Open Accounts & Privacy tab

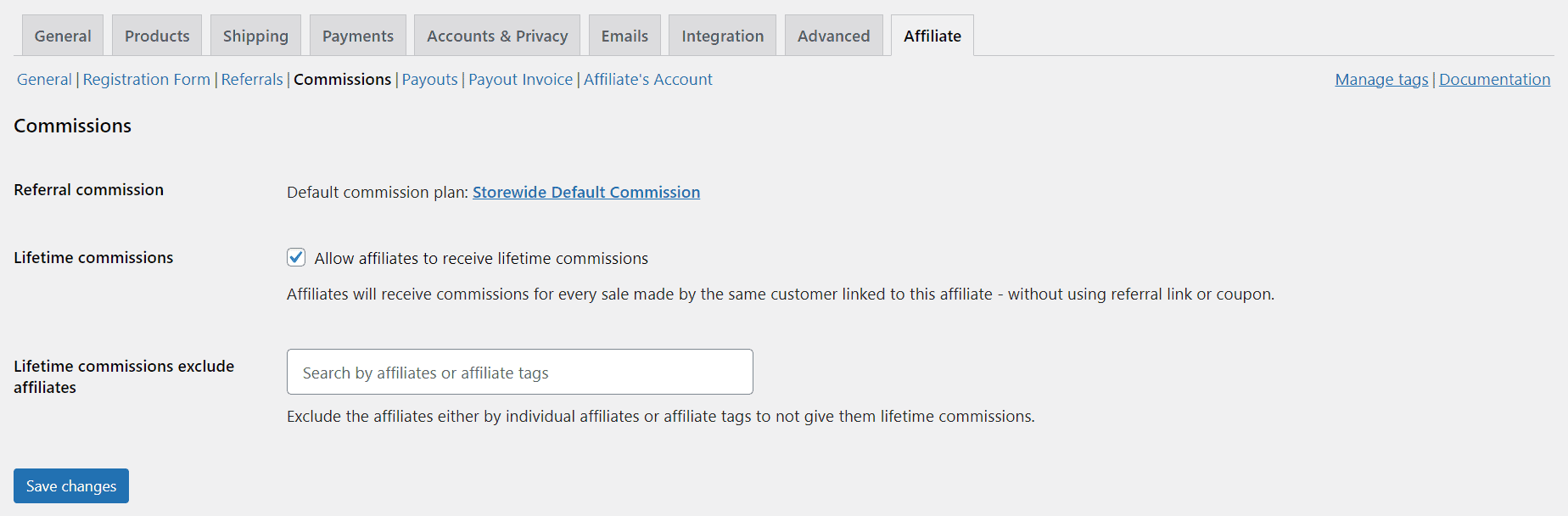click(496, 36)
